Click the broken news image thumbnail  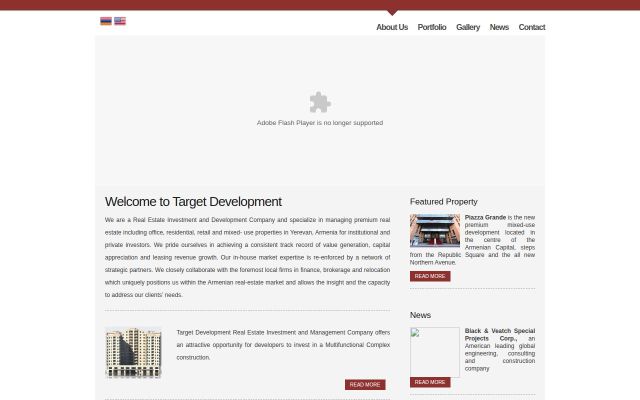(435, 352)
